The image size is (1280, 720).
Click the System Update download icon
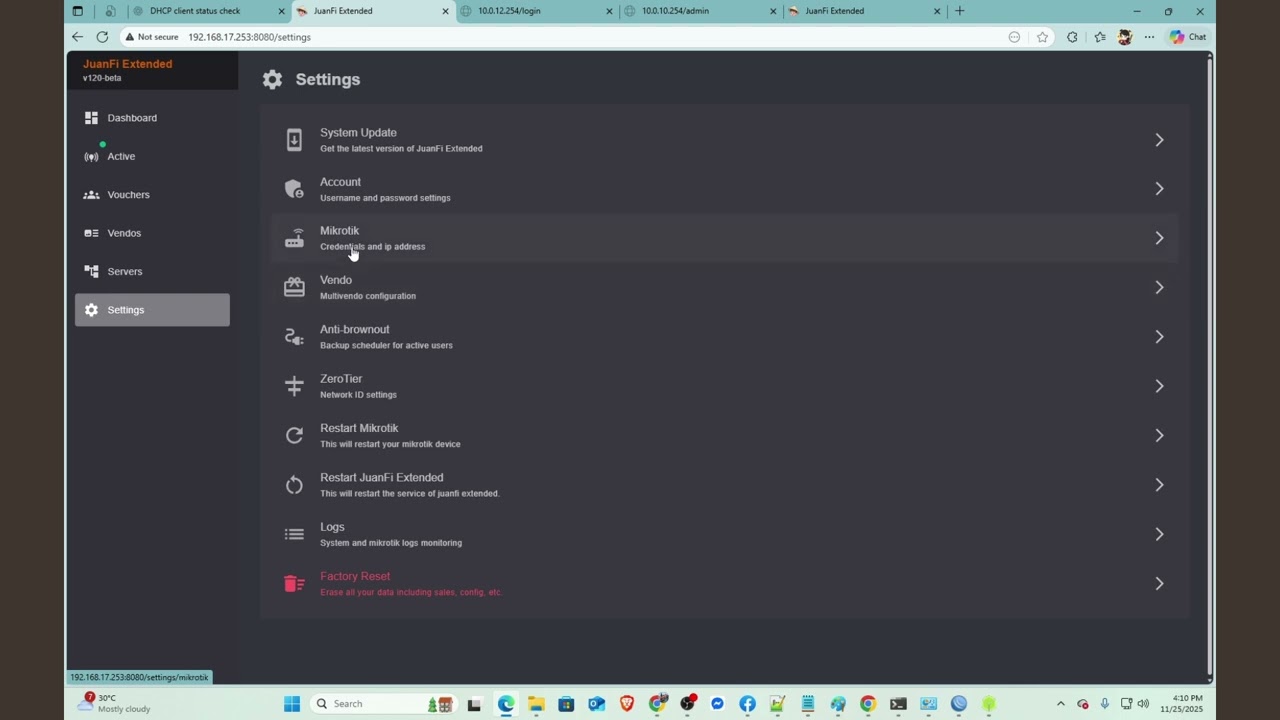[294, 140]
